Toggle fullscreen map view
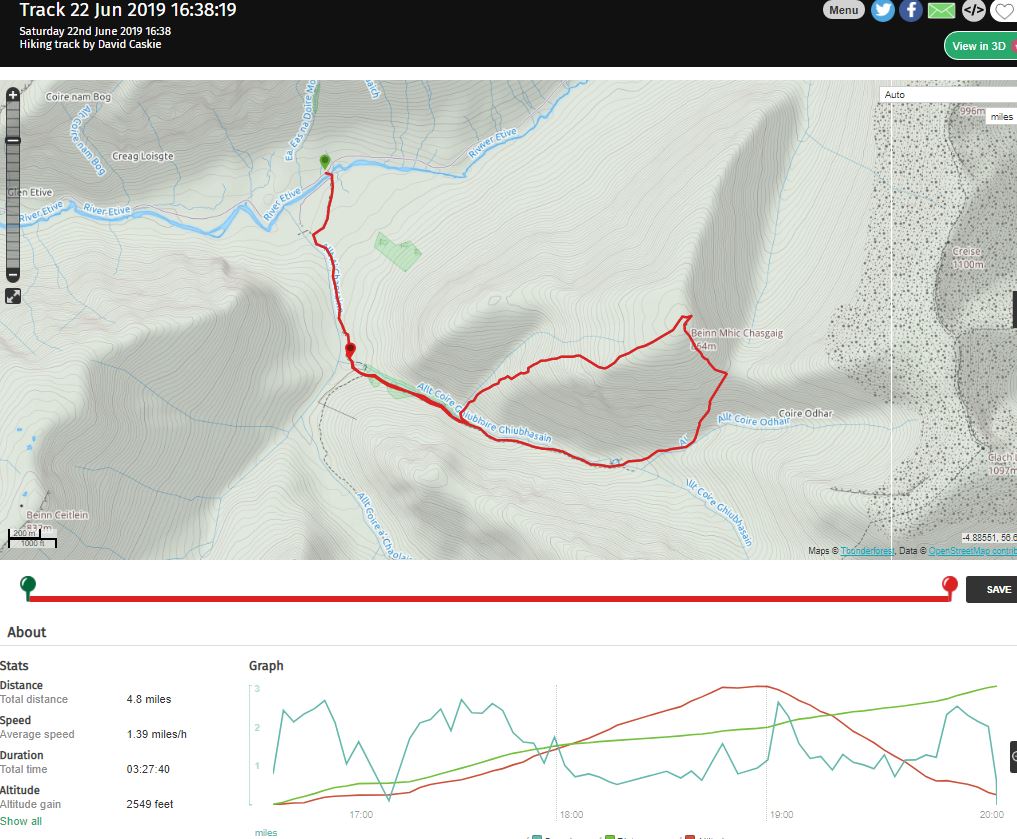This screenshot has width=1017, height=839. click(x=13, y=296)
